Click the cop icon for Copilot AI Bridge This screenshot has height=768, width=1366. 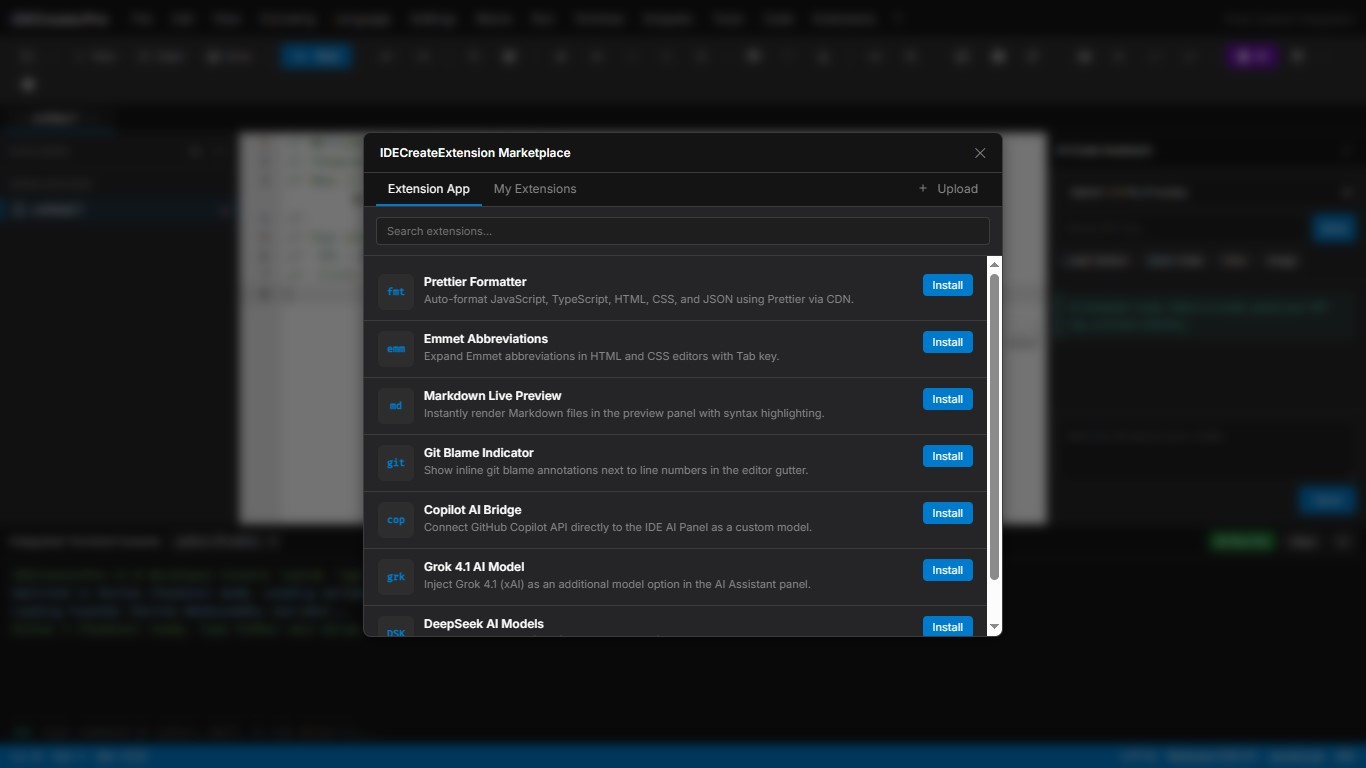coord(396,520)
